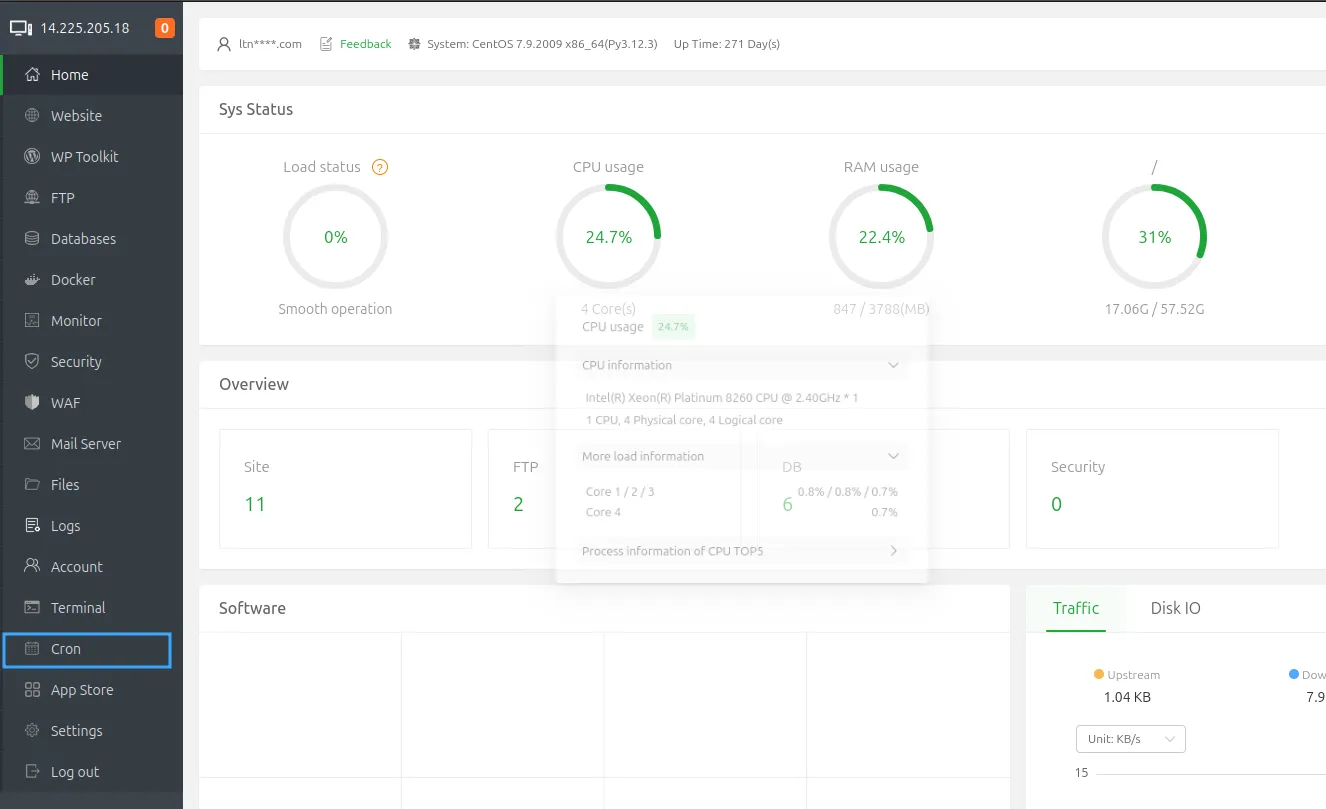Click the green 24.7% badge in CPU popup

[x=673, y=327]
